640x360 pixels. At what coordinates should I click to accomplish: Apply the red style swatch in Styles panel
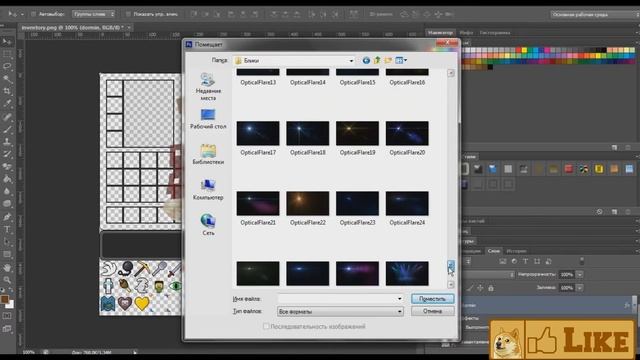coord(568,169)
